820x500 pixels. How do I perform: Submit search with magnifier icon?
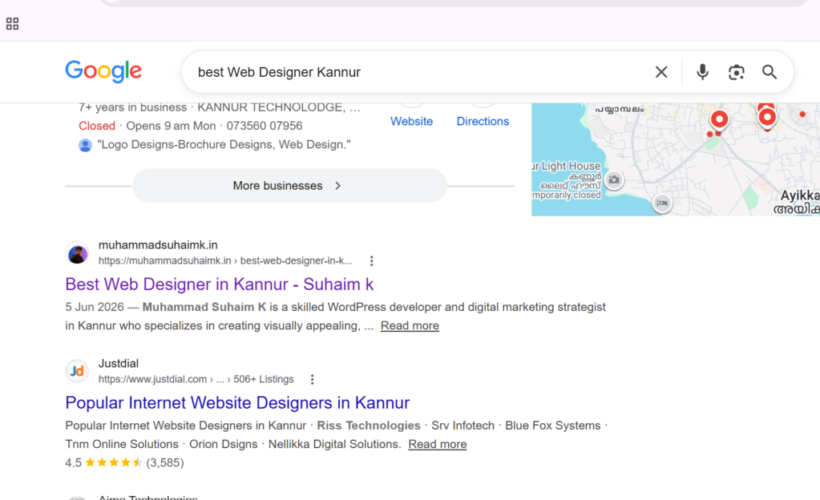coord(769,72)
